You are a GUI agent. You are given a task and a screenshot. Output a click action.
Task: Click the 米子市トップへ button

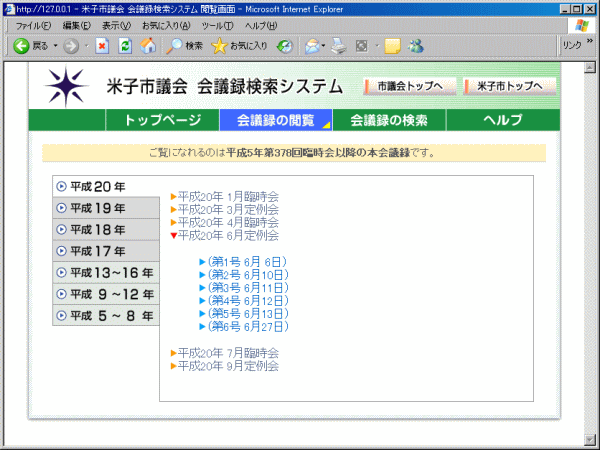[509, 86]
